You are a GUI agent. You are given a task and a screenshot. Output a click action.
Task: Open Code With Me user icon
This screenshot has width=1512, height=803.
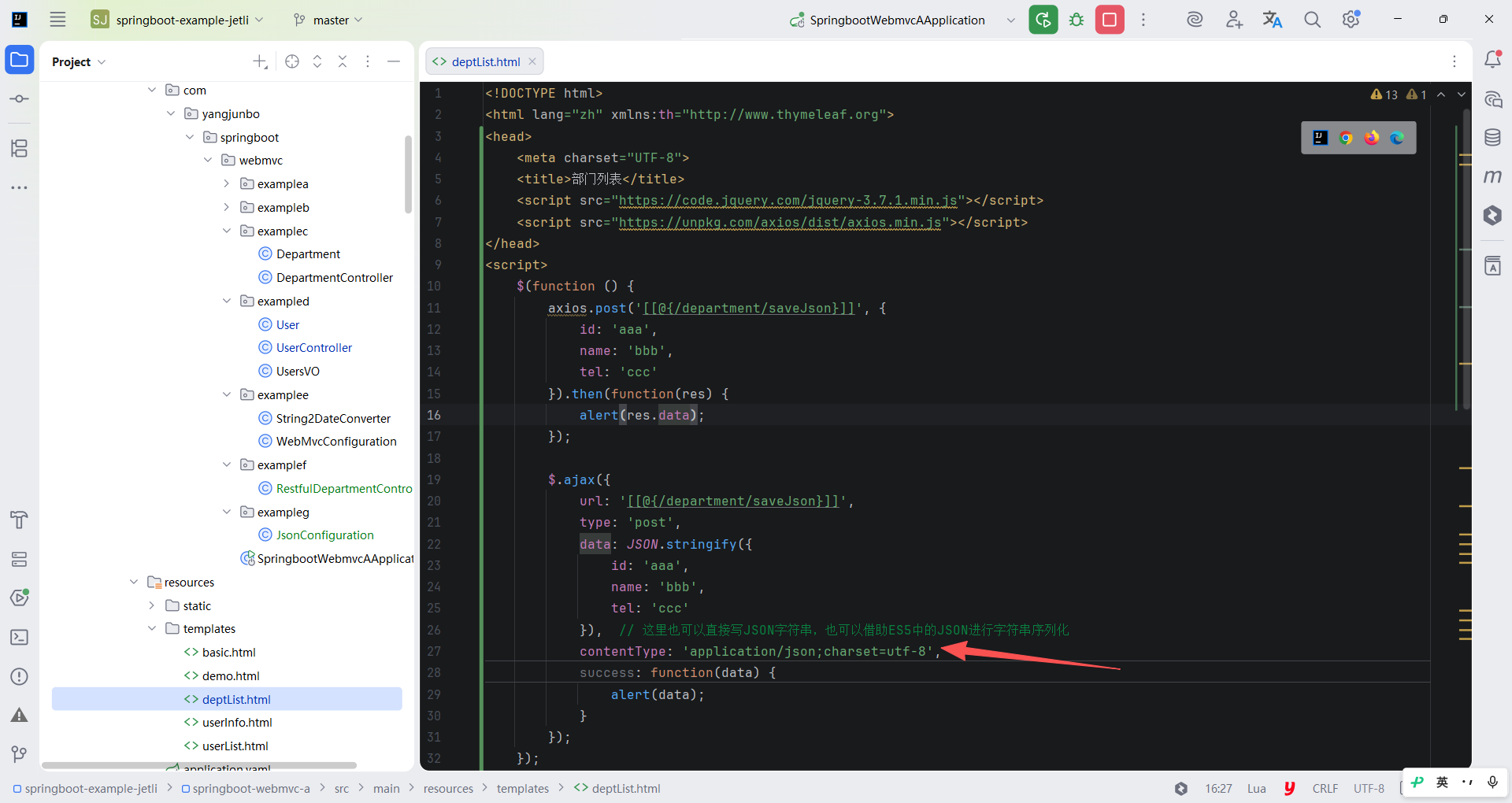[1234, 20]
